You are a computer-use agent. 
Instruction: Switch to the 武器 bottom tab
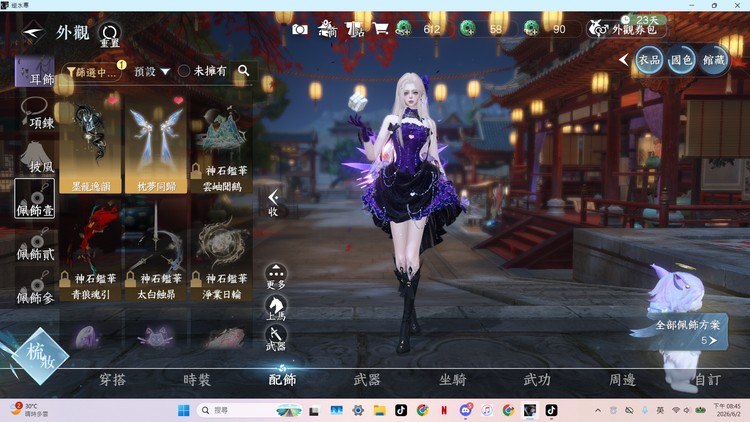[x=367, y=379]
